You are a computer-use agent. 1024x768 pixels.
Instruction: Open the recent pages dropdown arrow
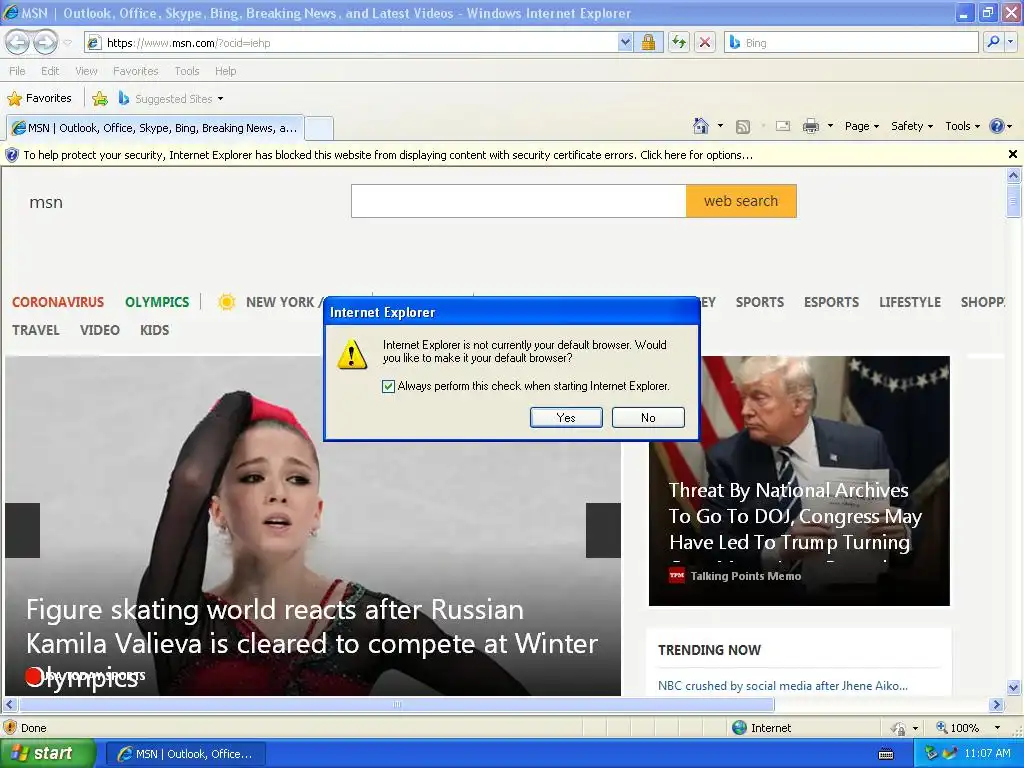click(68, 43)
